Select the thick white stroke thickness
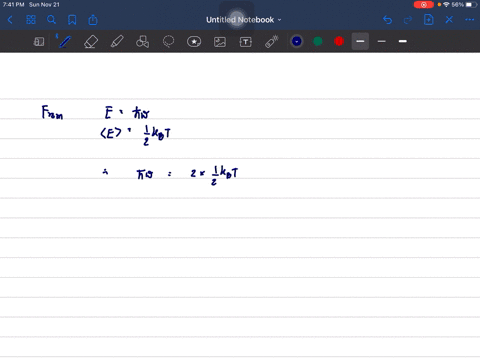This screenshot has width=480, height=360. 403,41
